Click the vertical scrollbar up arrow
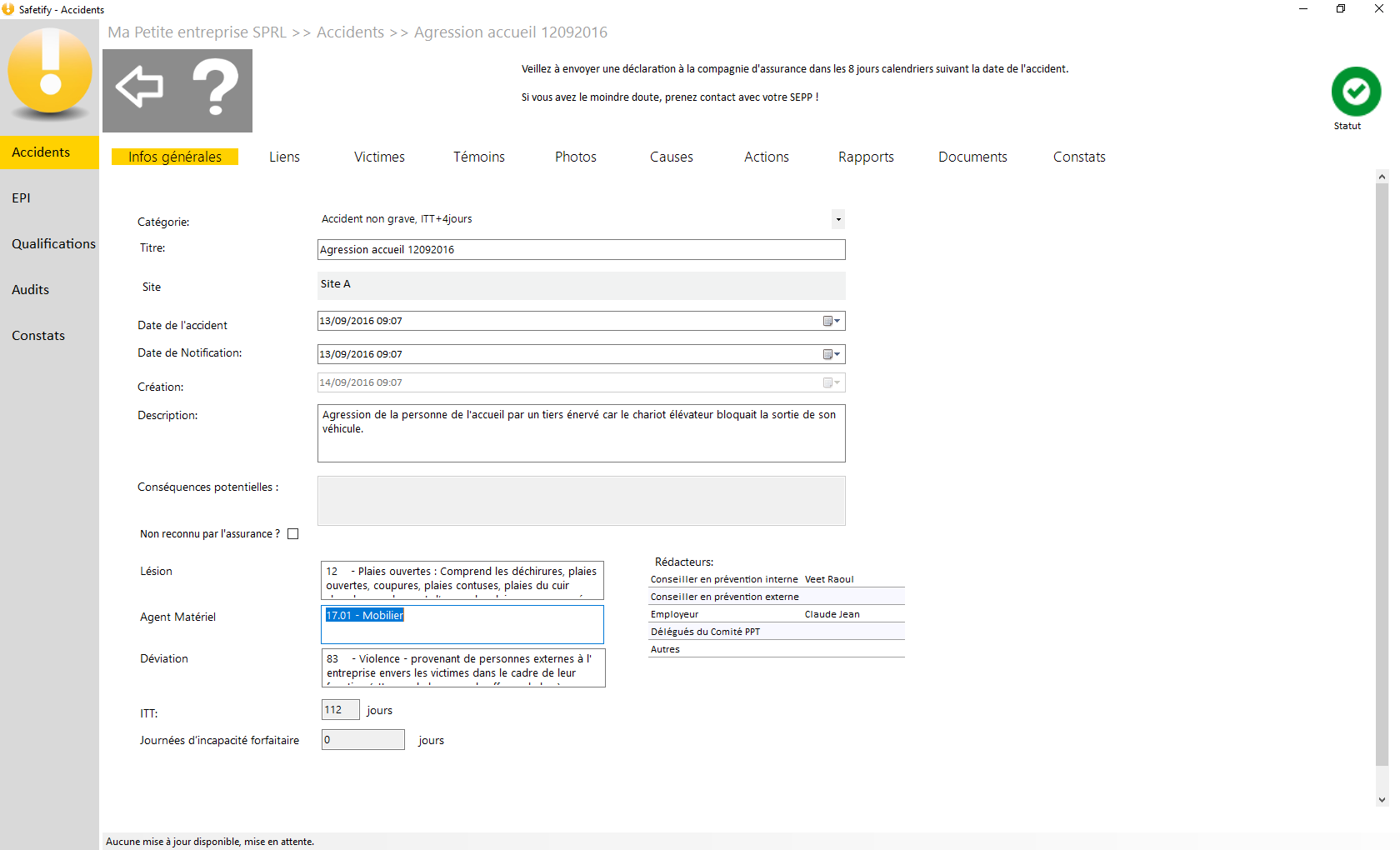Screen dimensions: 1400x850 coord(1382,177)
